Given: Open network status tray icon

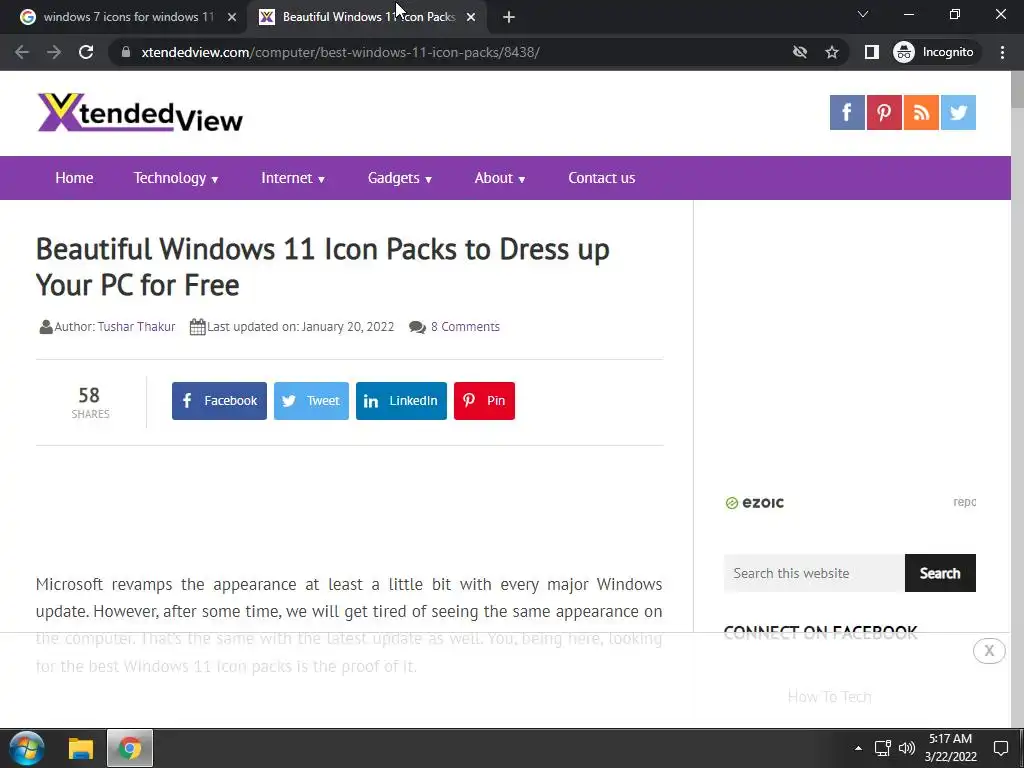Looking at the screenshot, I should [x=883, y=748].
